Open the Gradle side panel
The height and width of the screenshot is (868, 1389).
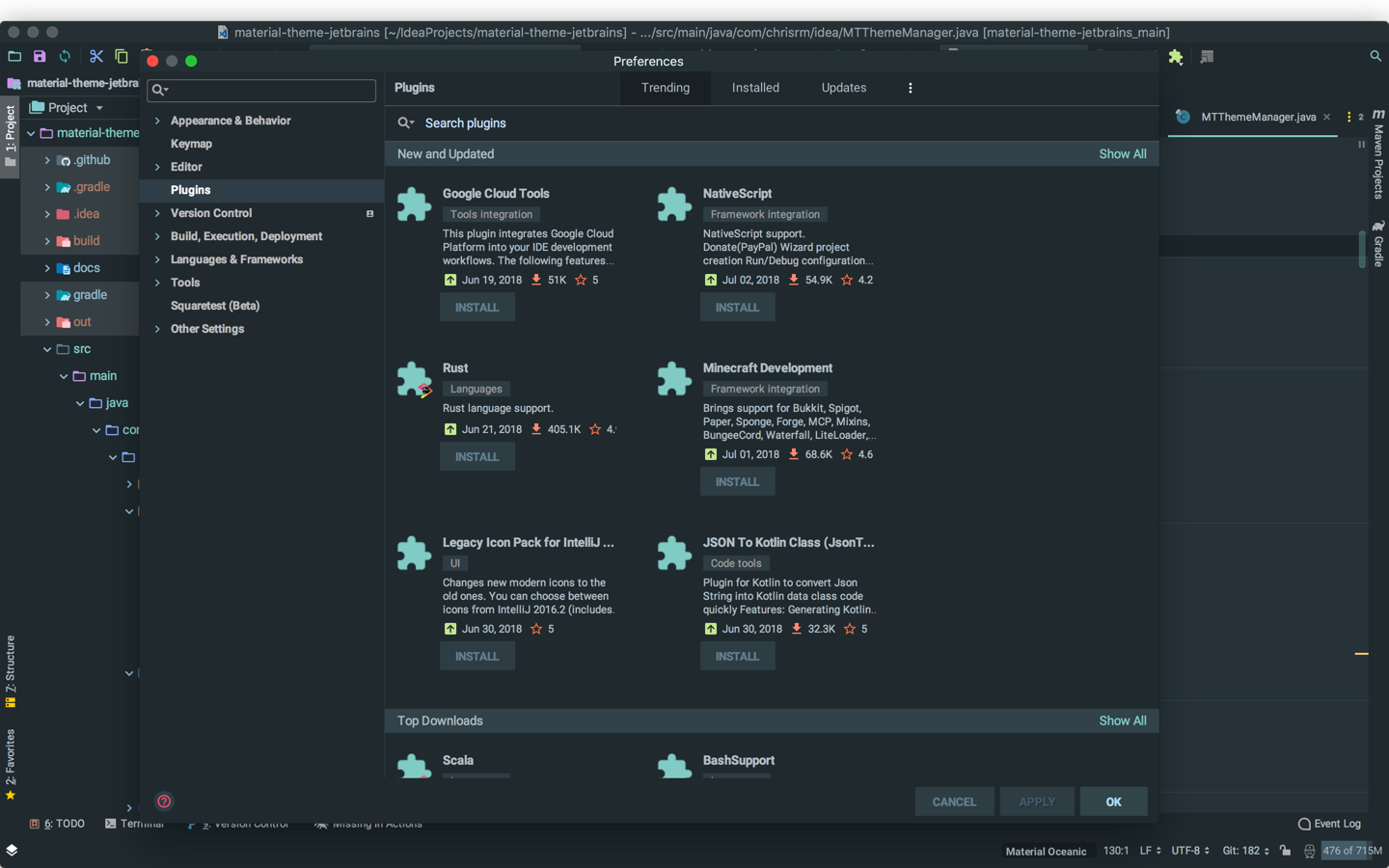[x=1378, y=243]
